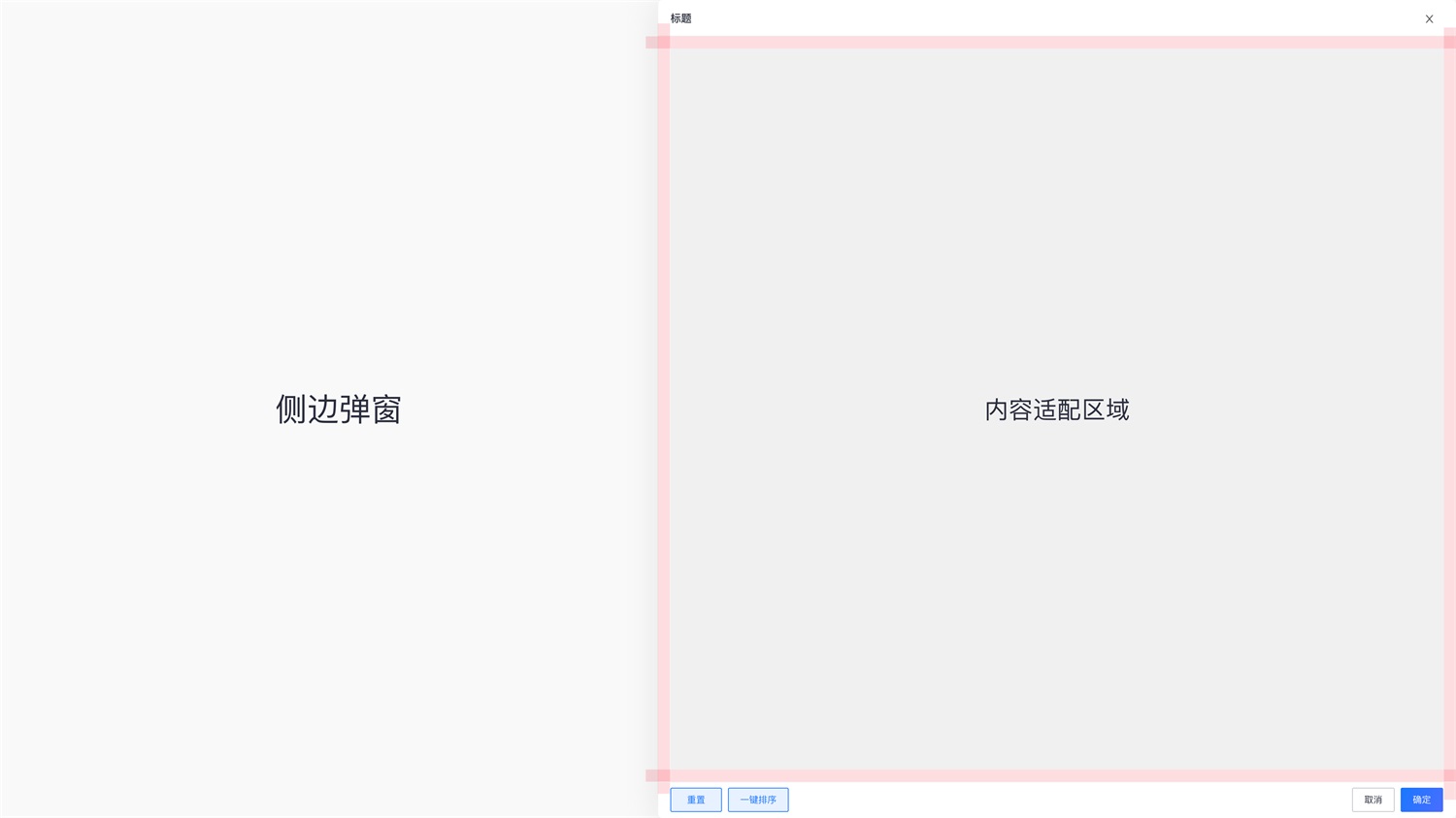Click empty footer space between 一键排序 and 取消
Screen dimensions: 1456x818
coord(1068,800)
